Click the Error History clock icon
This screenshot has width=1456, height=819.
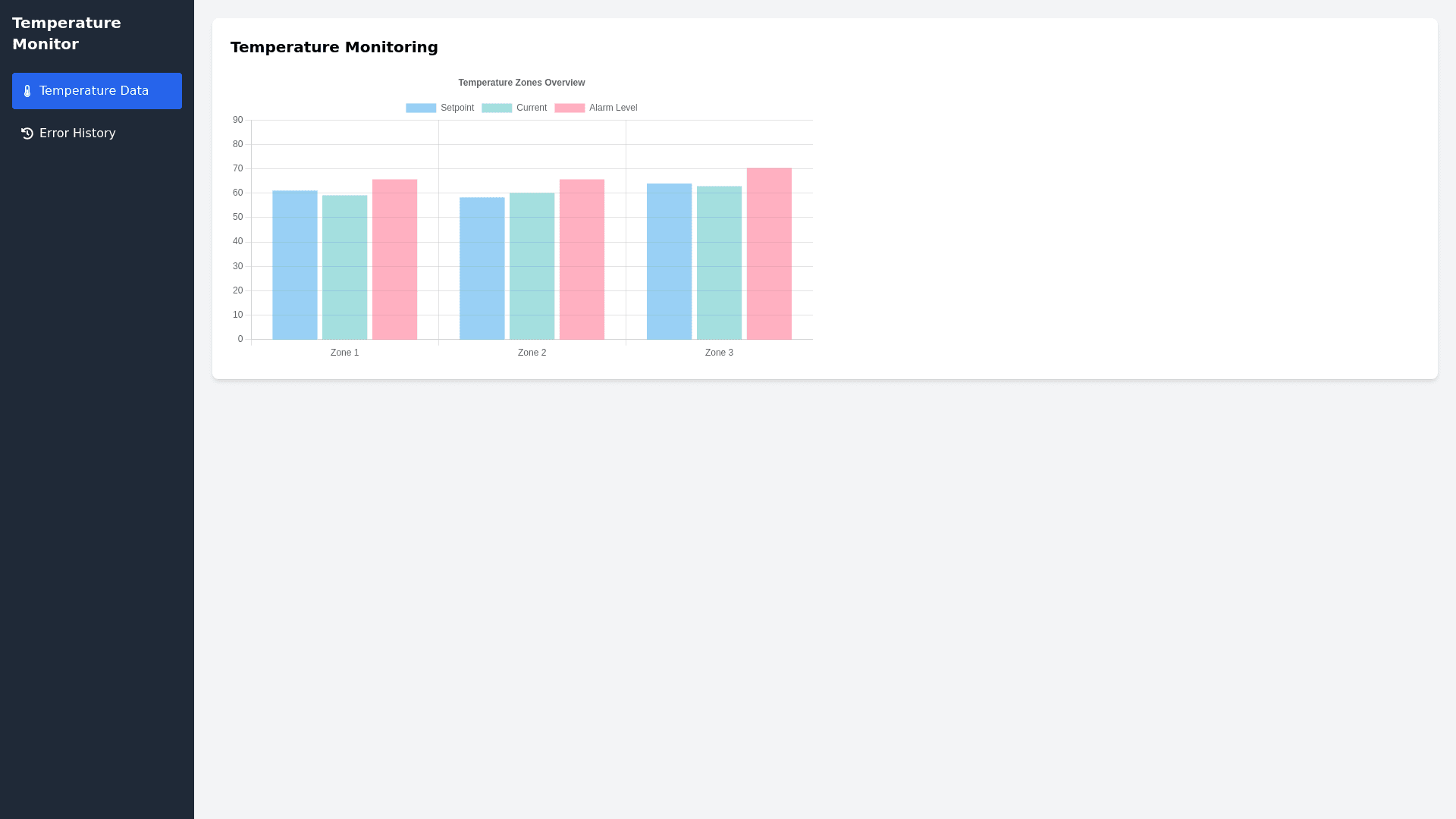coord(27,133)
